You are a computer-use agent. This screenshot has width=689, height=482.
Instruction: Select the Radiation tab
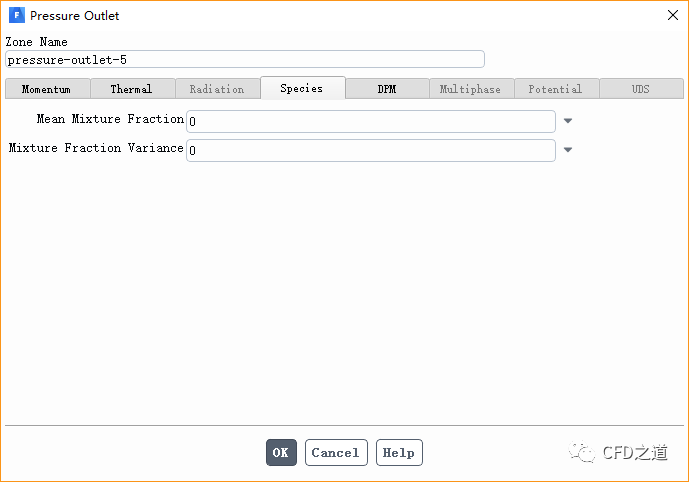(x=217, y=89)
